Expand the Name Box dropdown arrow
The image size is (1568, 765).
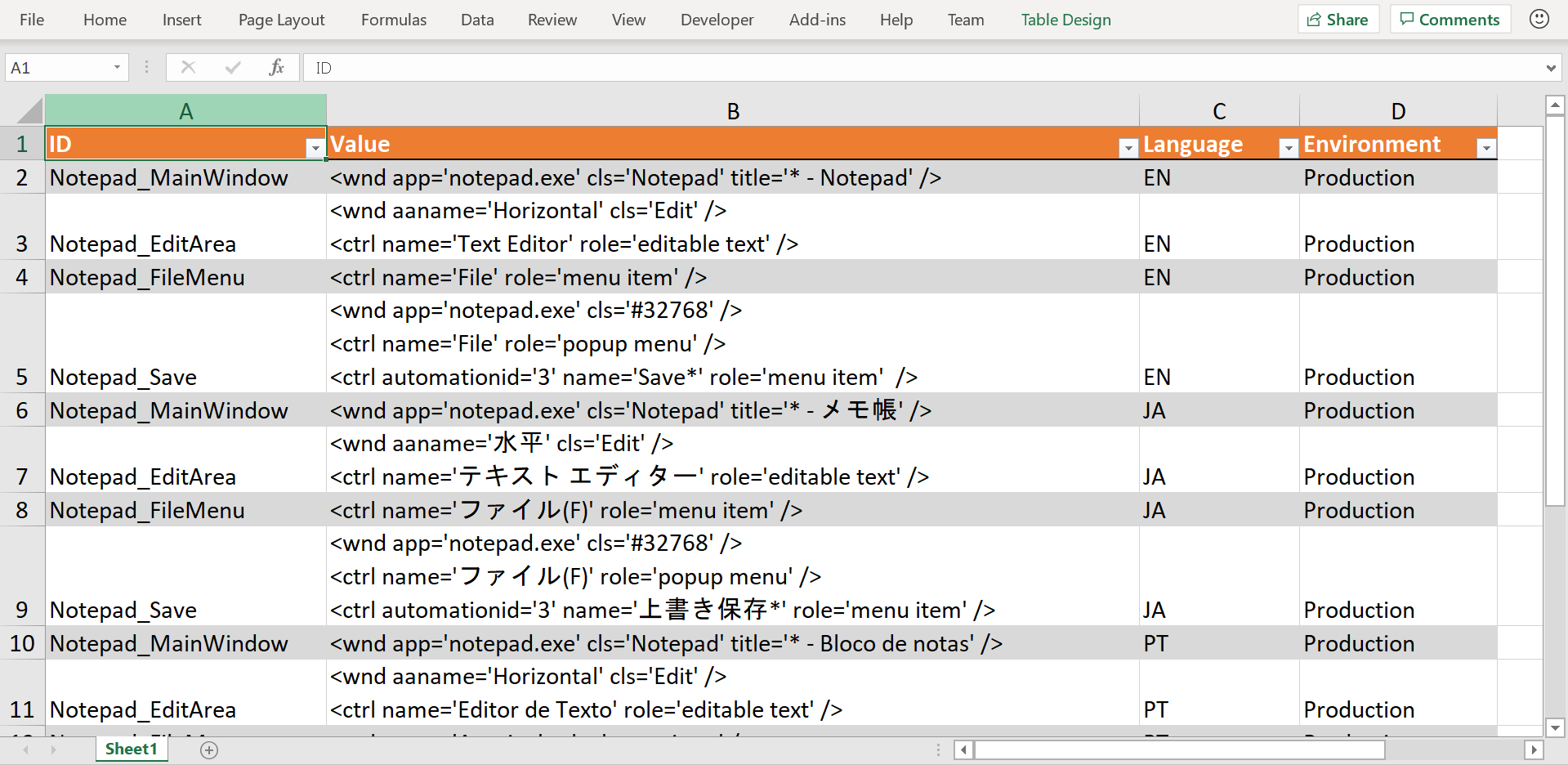(x=117, y=68)
